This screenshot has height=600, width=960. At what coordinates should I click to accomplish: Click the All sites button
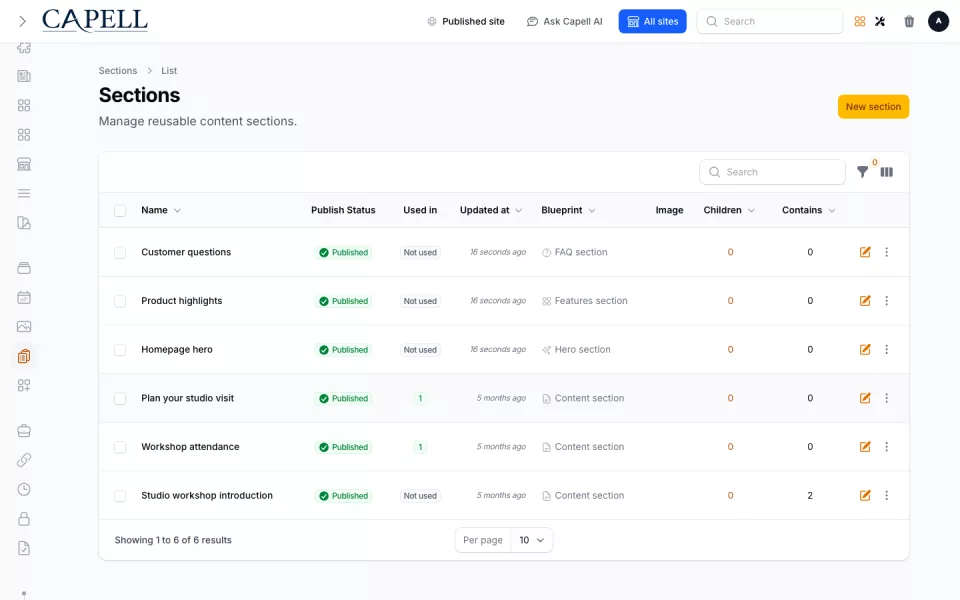pyautogui.click(x=652, y=21)
